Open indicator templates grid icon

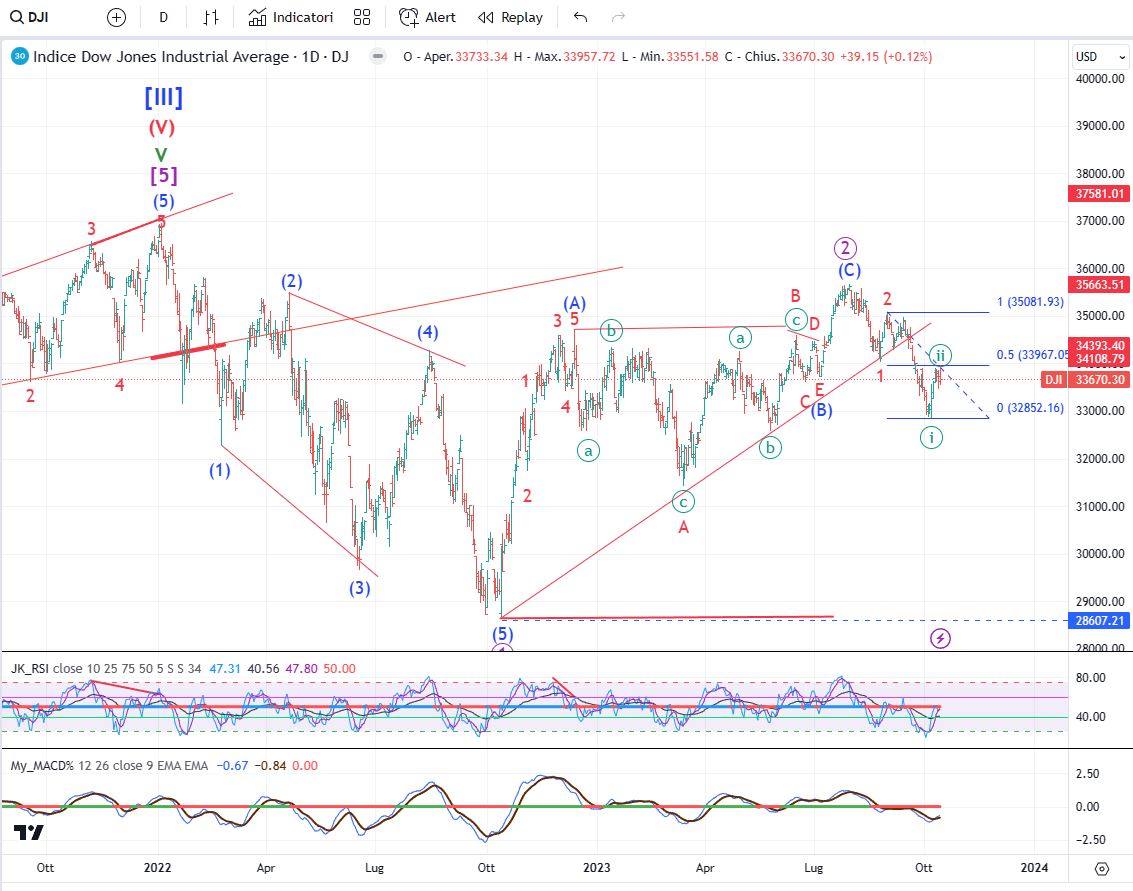pos(362,17)
